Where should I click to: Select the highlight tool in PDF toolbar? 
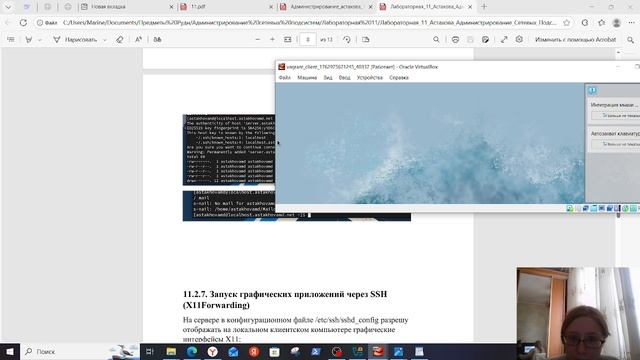tap(29, 40)
